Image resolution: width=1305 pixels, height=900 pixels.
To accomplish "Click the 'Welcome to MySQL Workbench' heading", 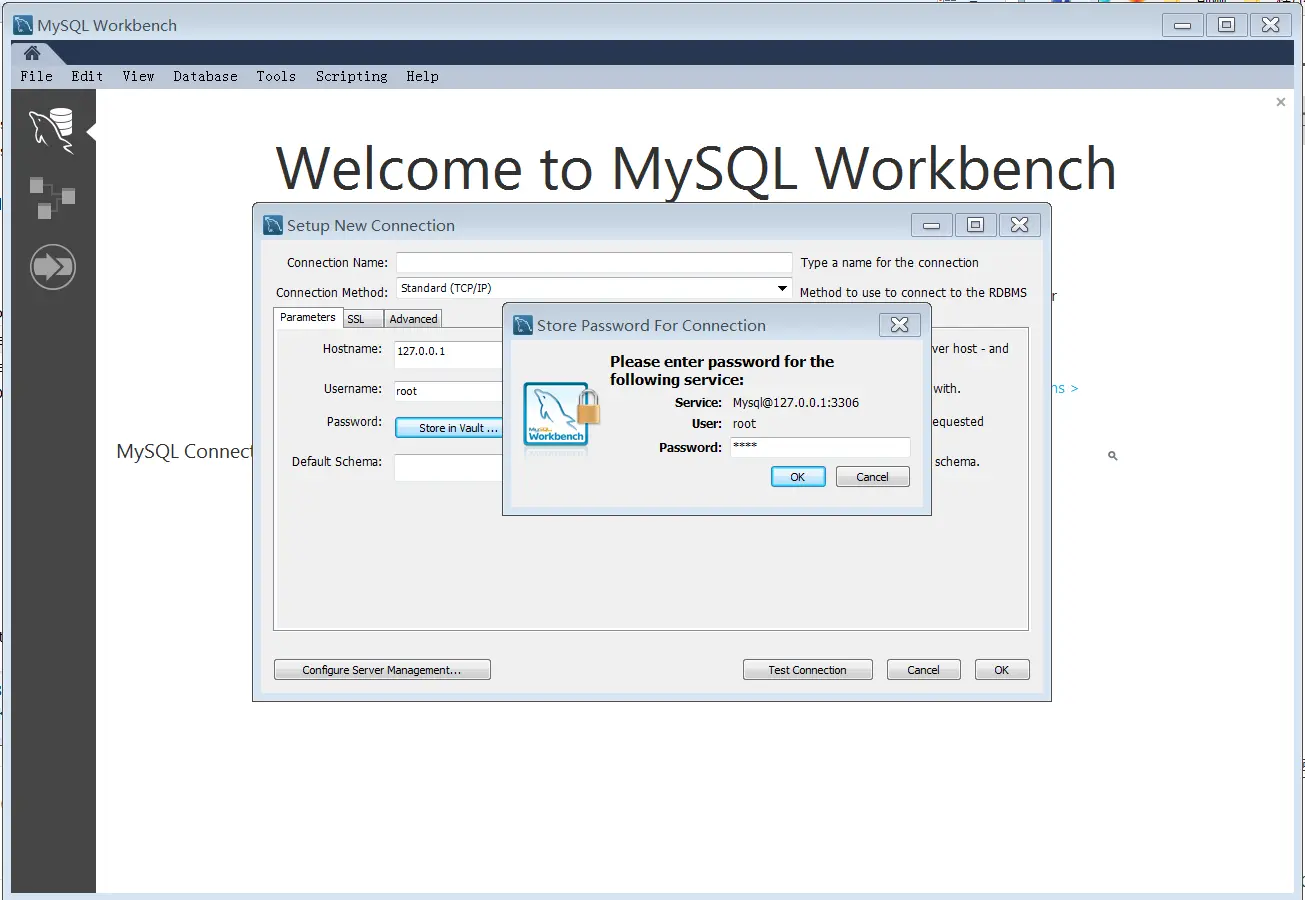I will pyautogui.click(x=696, y=168).
